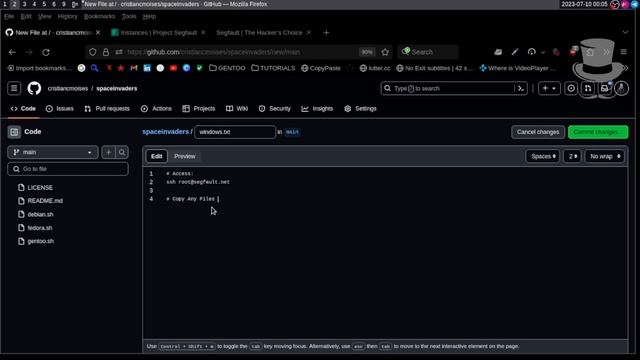List all tabs with the dropdown arrow
This screenshot has width=640, height=360.
coord(625,32)
